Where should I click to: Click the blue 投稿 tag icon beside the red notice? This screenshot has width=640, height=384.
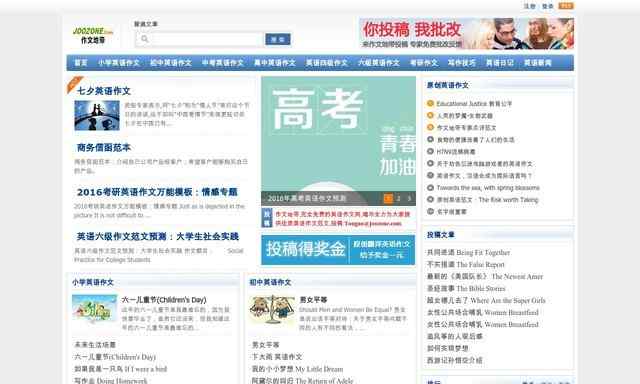267,218
